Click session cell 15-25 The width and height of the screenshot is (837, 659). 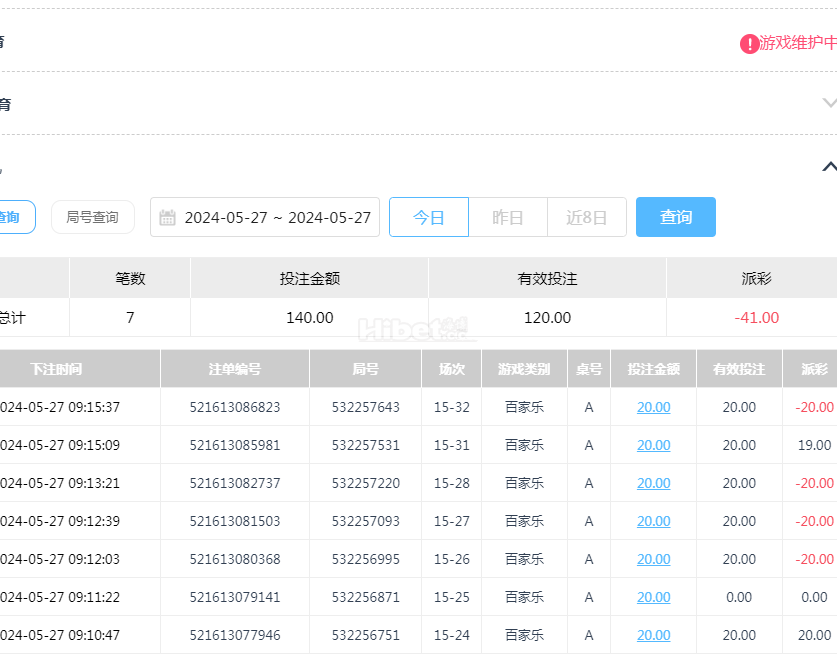pyautogui.click(x=452, y=597)
